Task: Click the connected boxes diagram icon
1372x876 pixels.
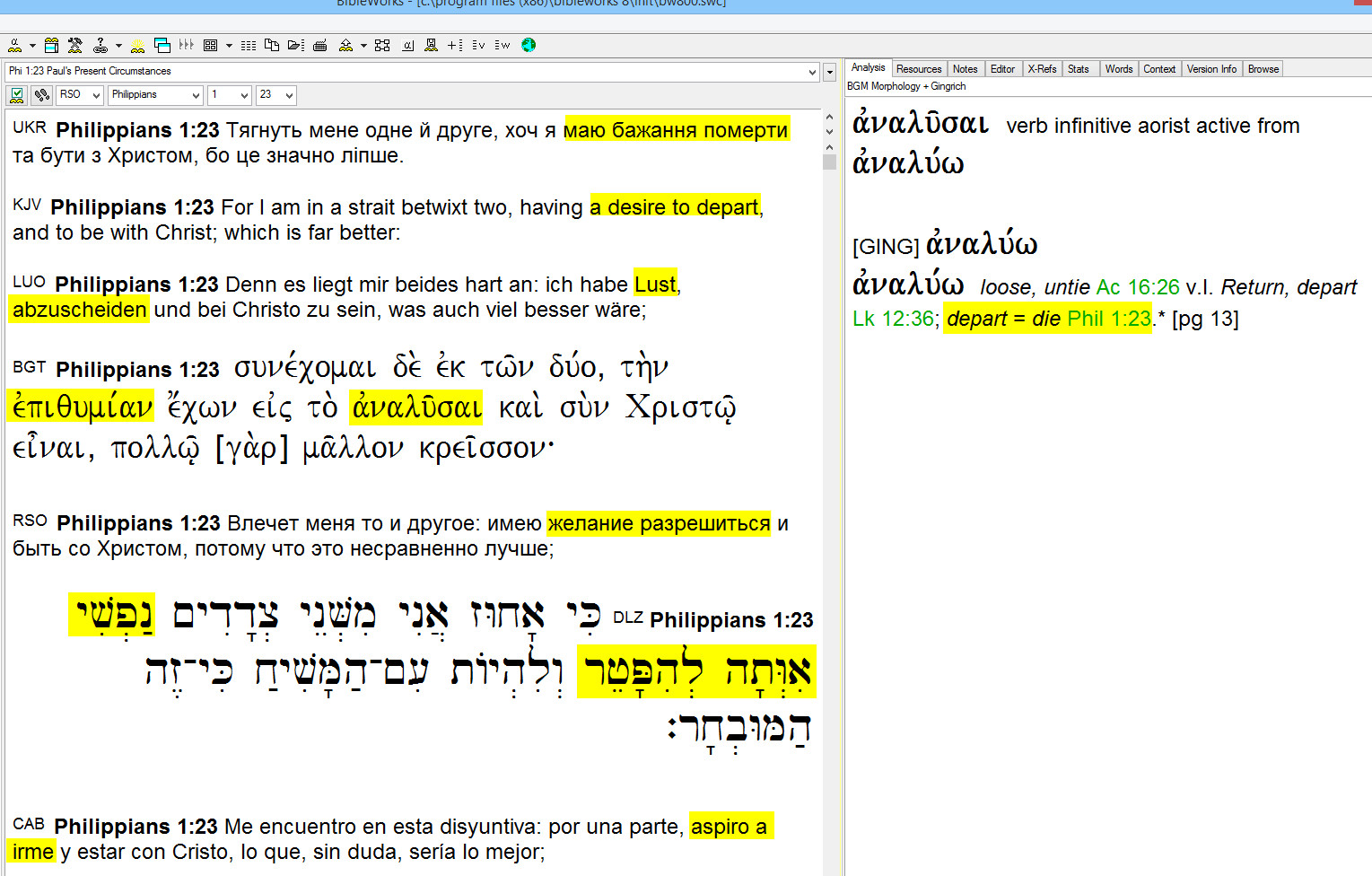Action: [382, 45]
